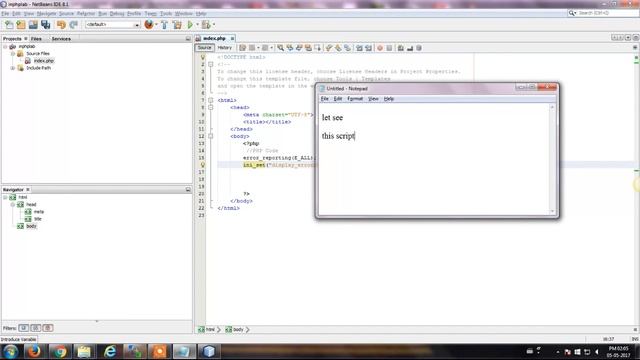Click the Open Project toolbar icon
This screenshot has height=360, width=640.
[x=33, y=24]
